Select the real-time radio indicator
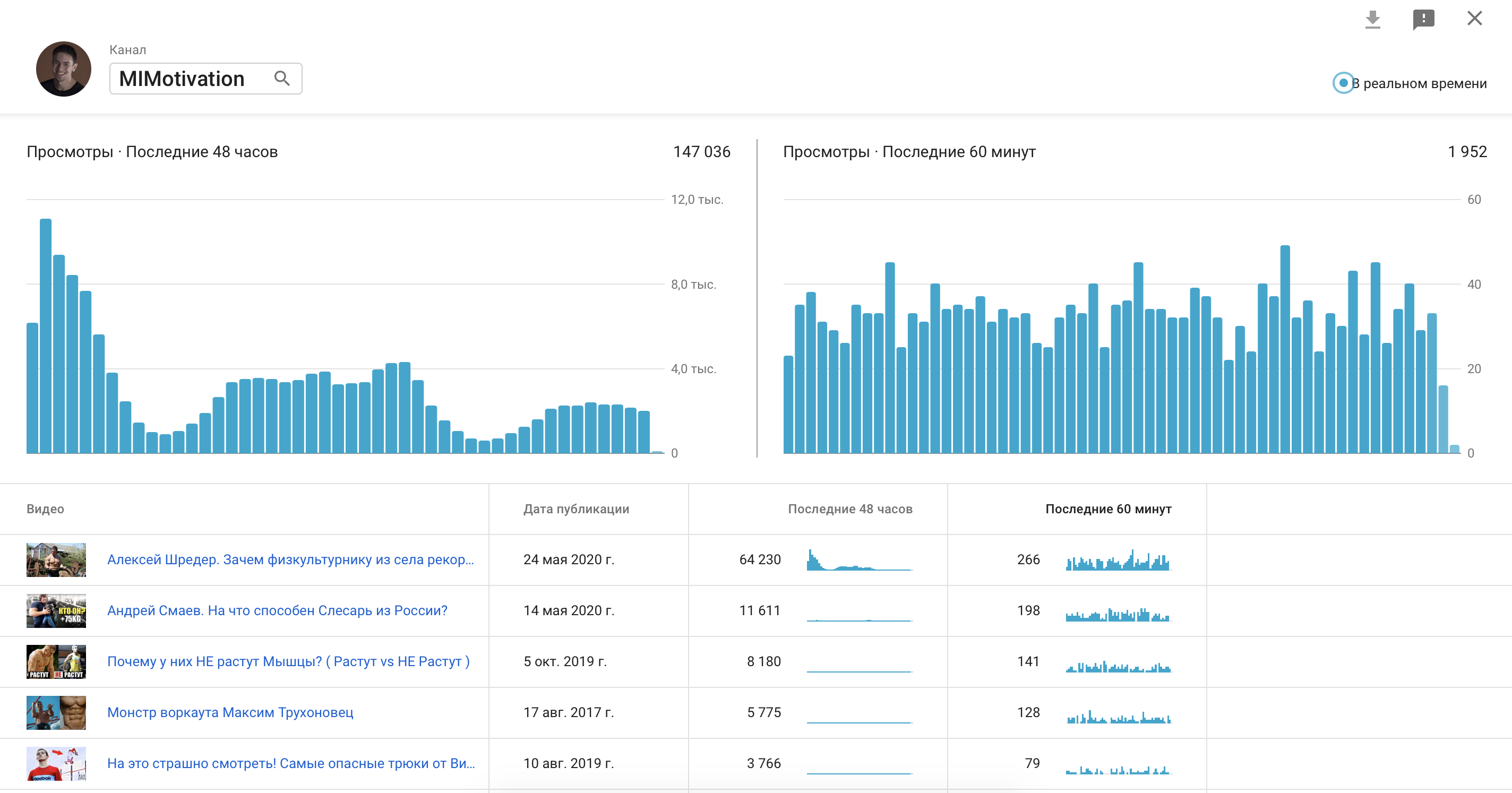Image resolution: width=1512 pixels, height=793 pixels. (x=1343, y=83)
